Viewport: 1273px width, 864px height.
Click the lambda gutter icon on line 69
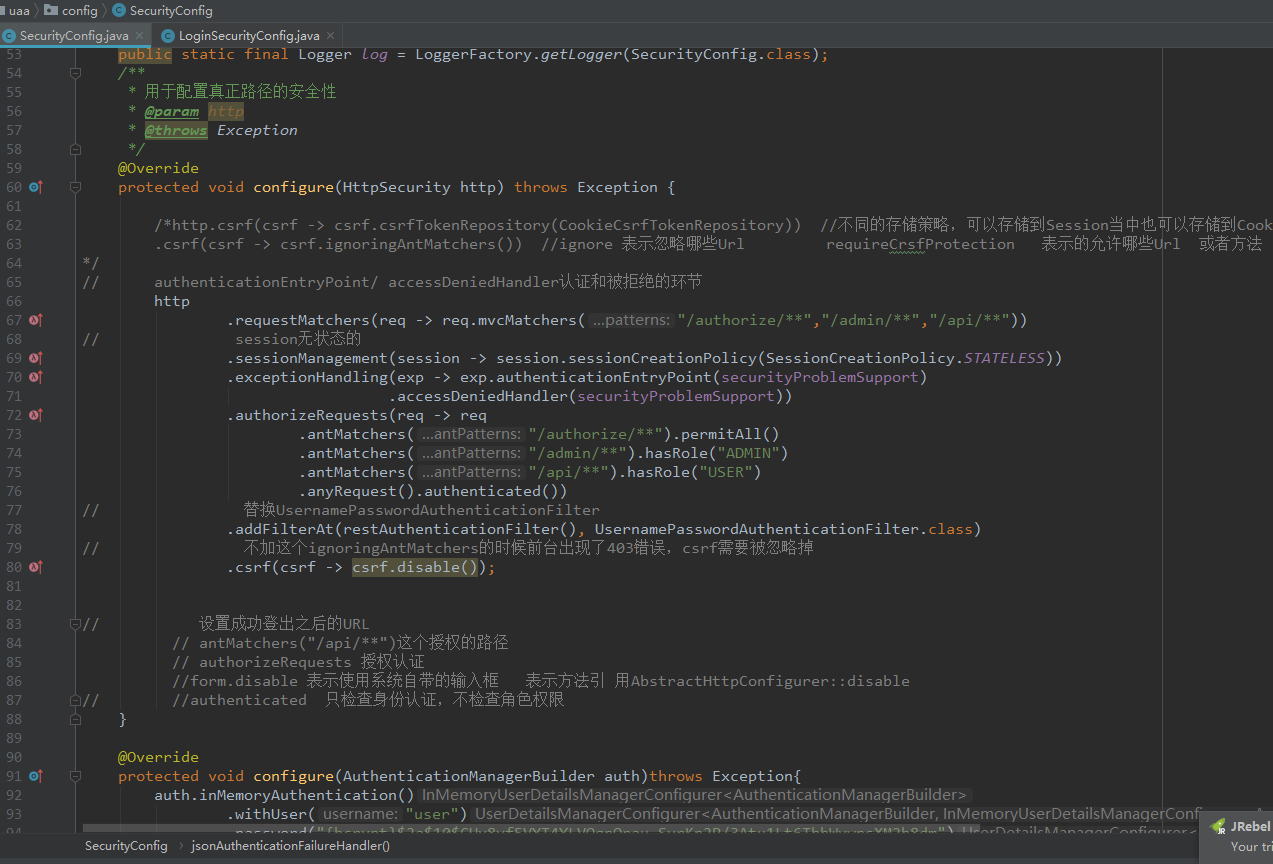coord(35,358)
